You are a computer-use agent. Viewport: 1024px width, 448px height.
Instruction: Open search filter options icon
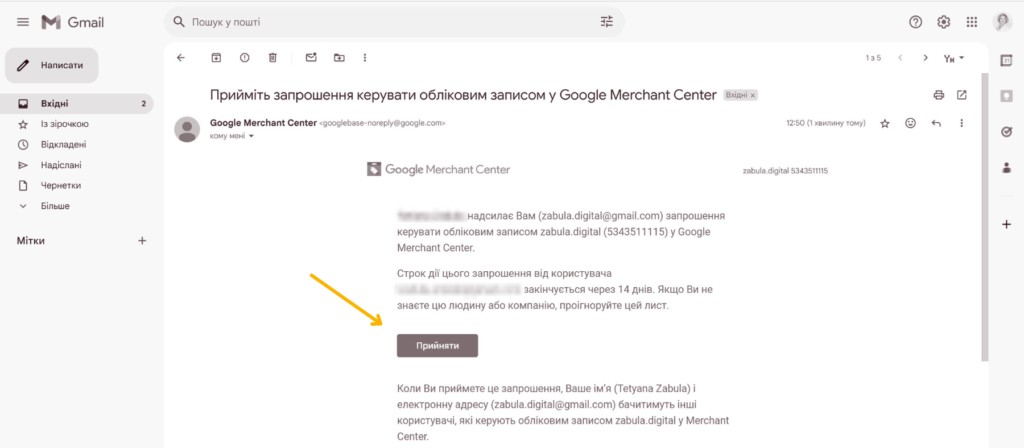point(607,22)
